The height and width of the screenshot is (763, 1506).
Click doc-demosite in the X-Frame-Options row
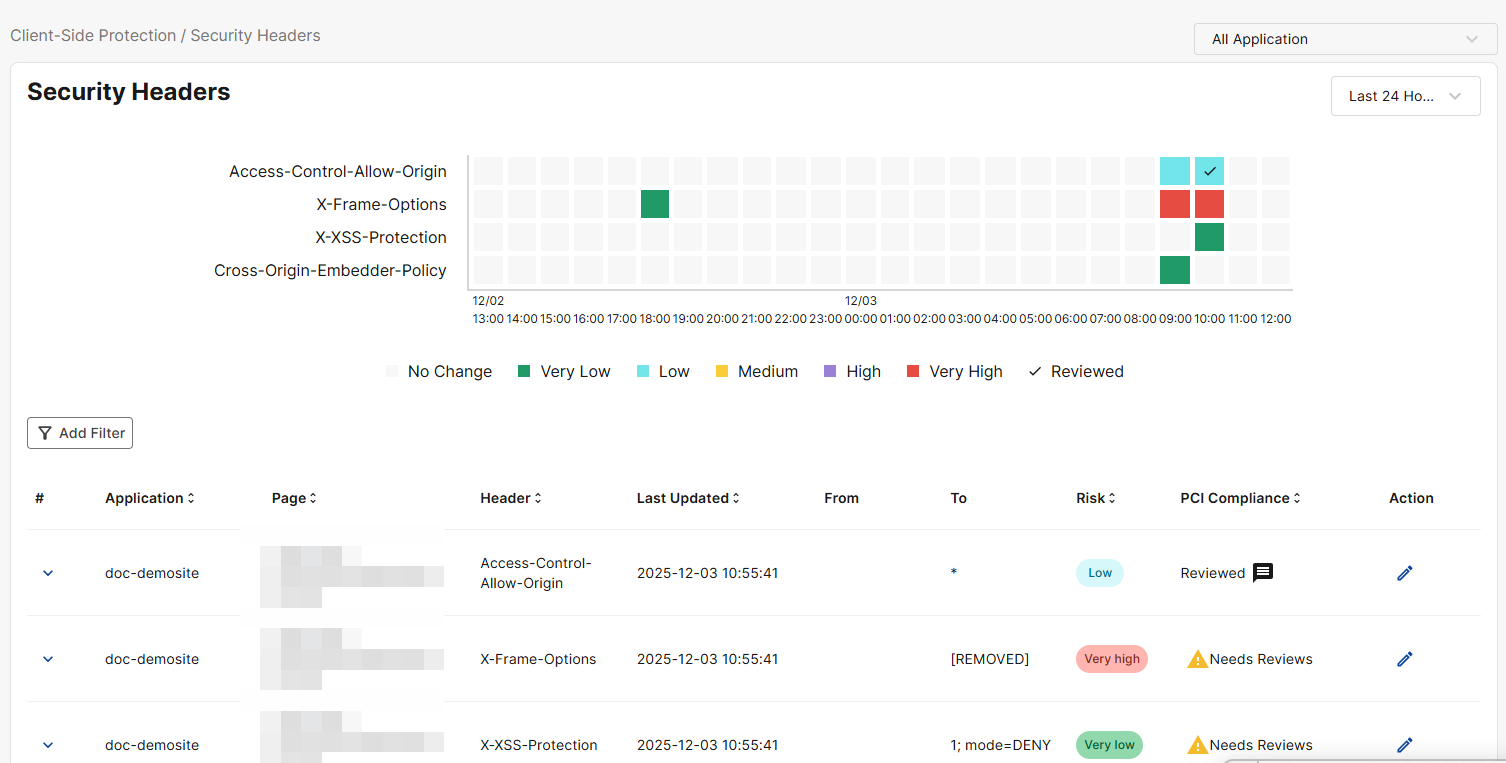pyautogui.click(x=152, y=659)
